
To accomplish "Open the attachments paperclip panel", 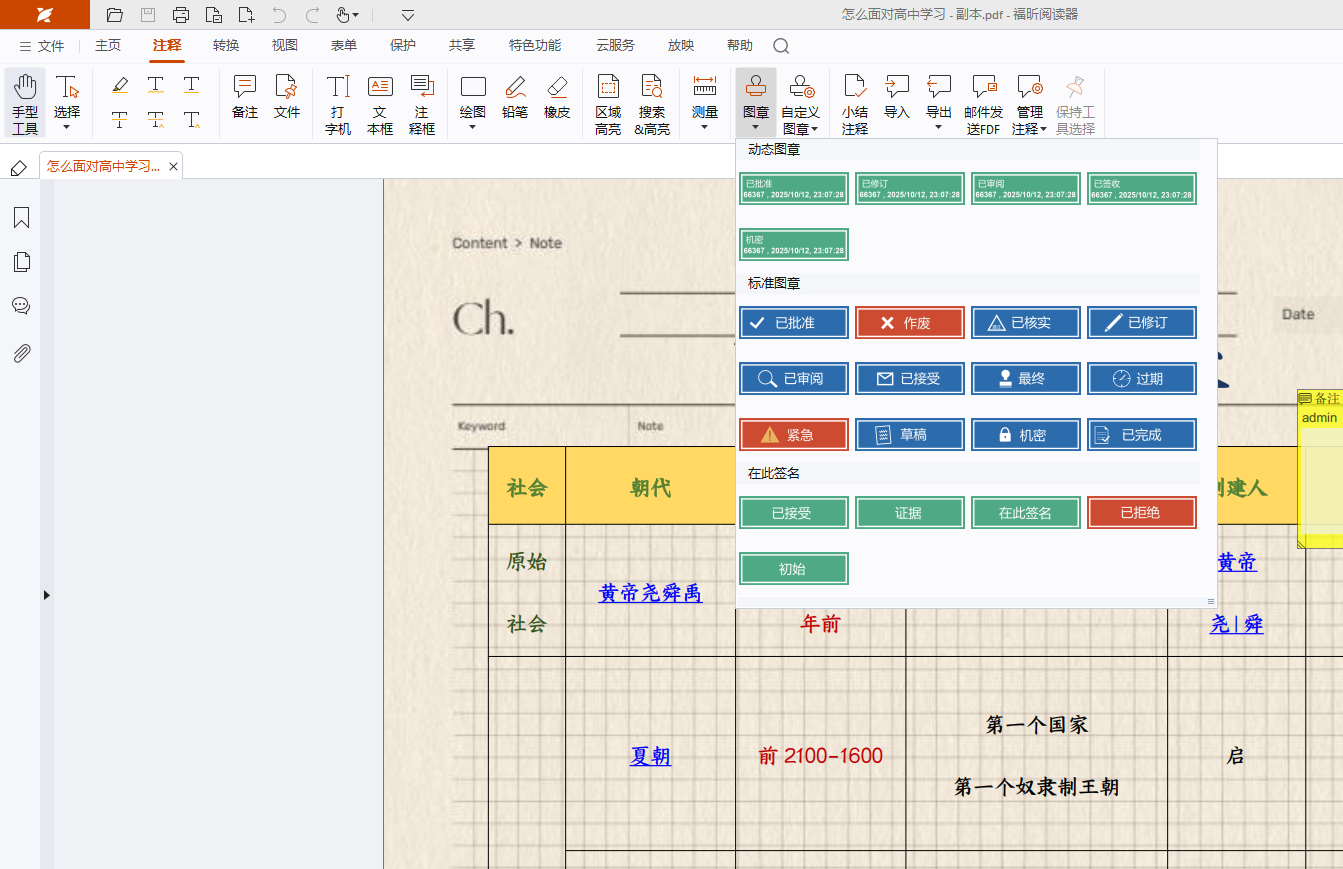I will click(21, 353).
